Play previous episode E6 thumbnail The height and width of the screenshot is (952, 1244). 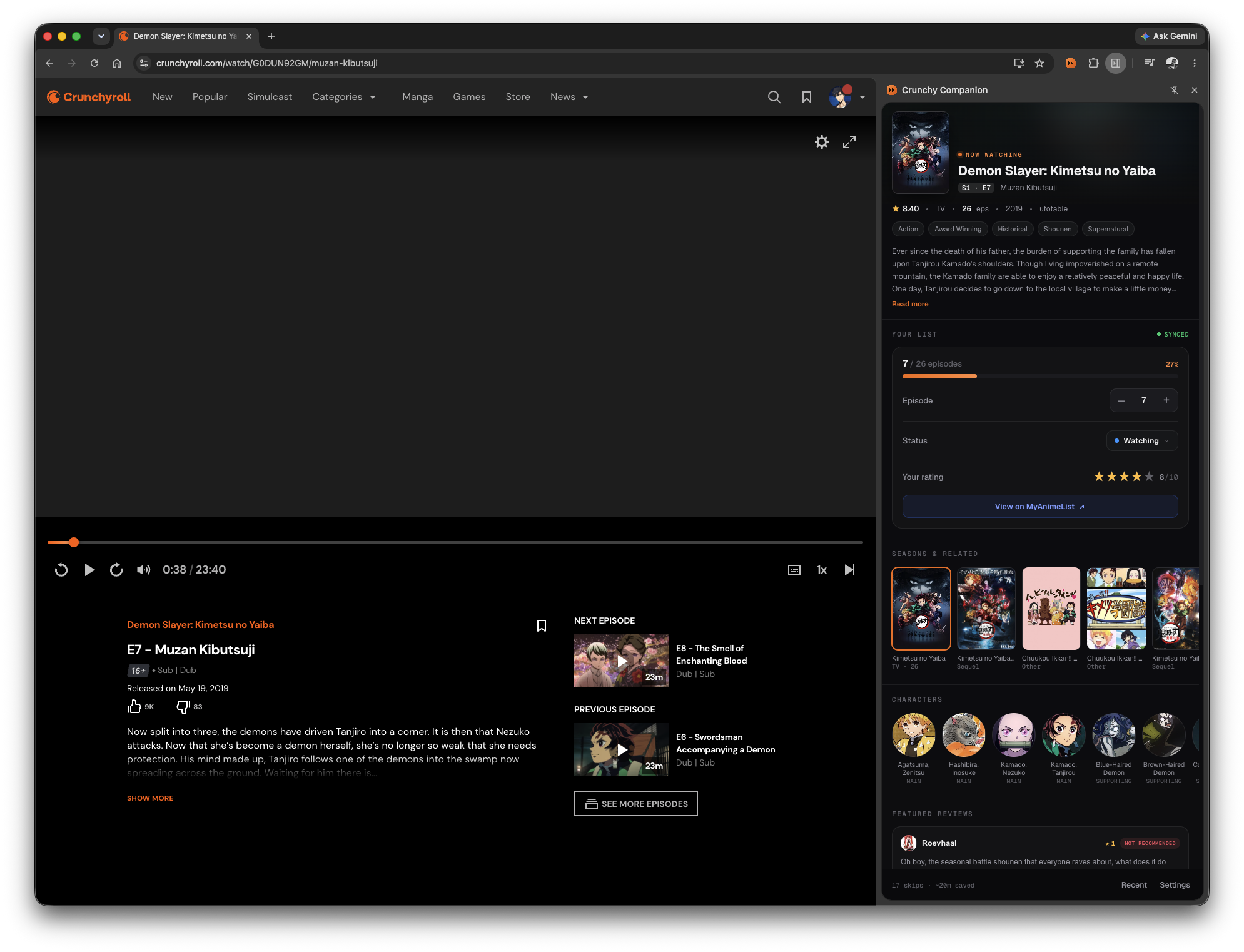(x=621, y=750)
